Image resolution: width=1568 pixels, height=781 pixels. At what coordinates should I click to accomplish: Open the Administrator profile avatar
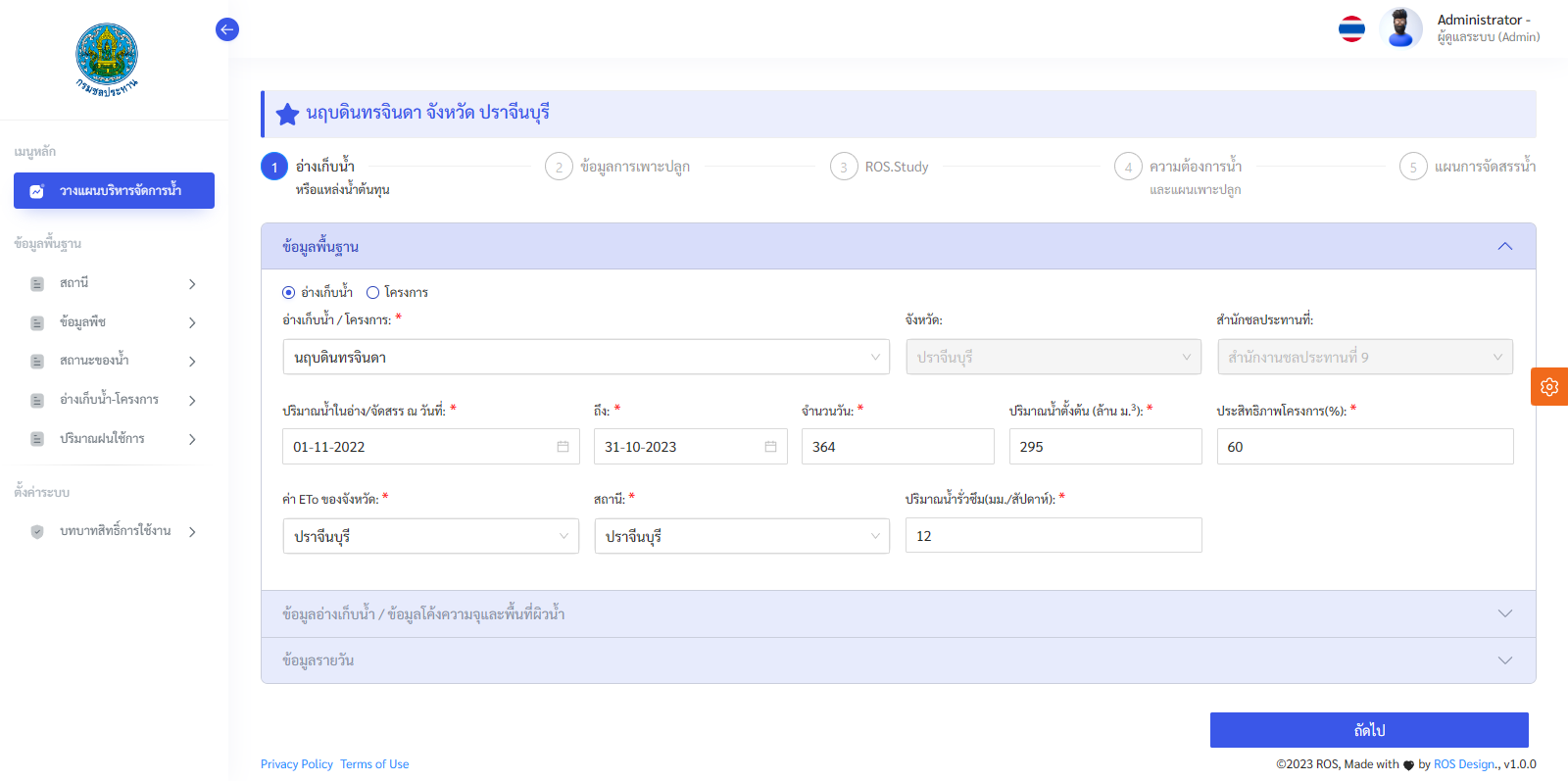click(1400, 28)
